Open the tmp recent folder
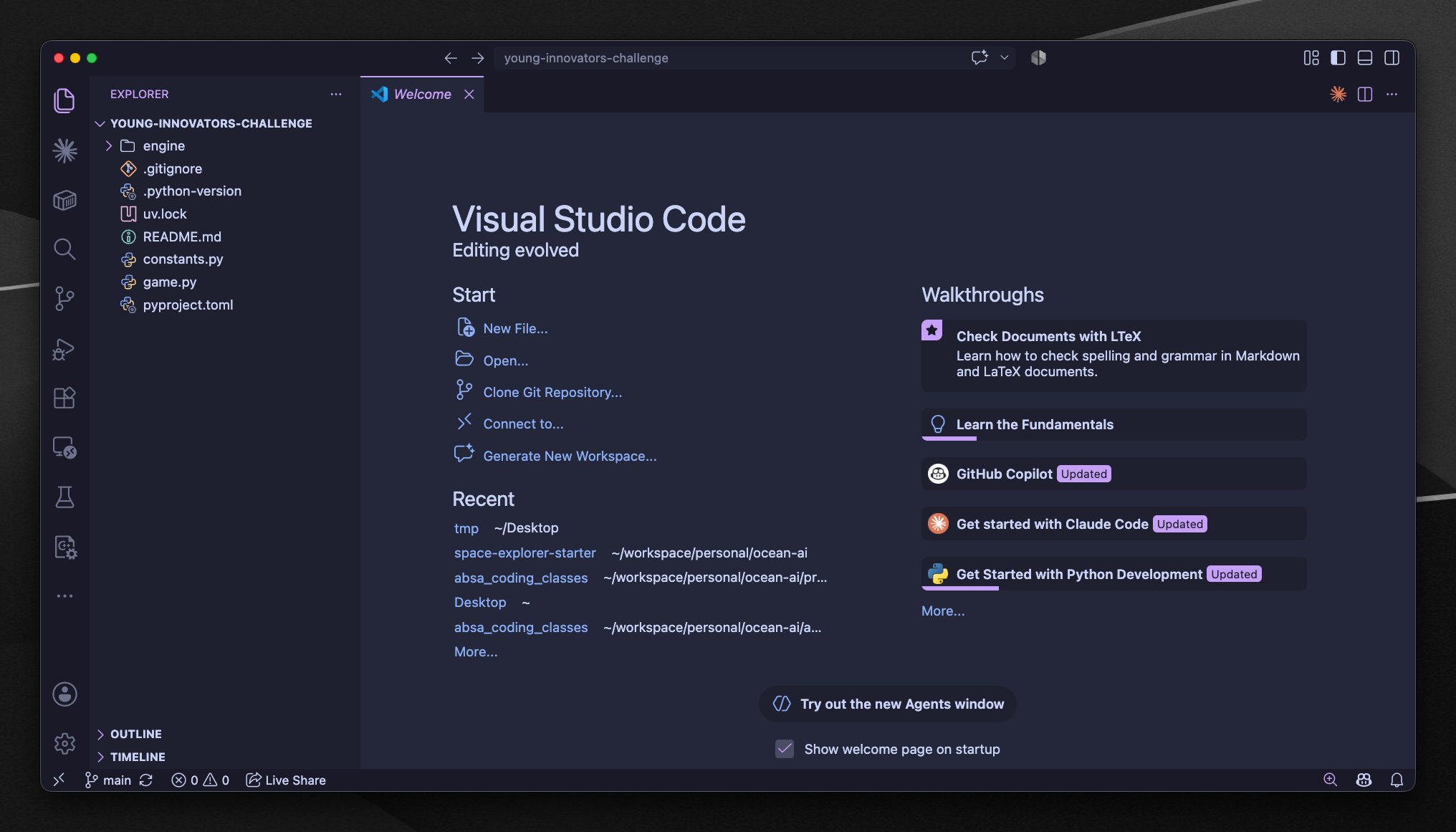The height and width of the screenshot is (832, 1456). (466, 528)
